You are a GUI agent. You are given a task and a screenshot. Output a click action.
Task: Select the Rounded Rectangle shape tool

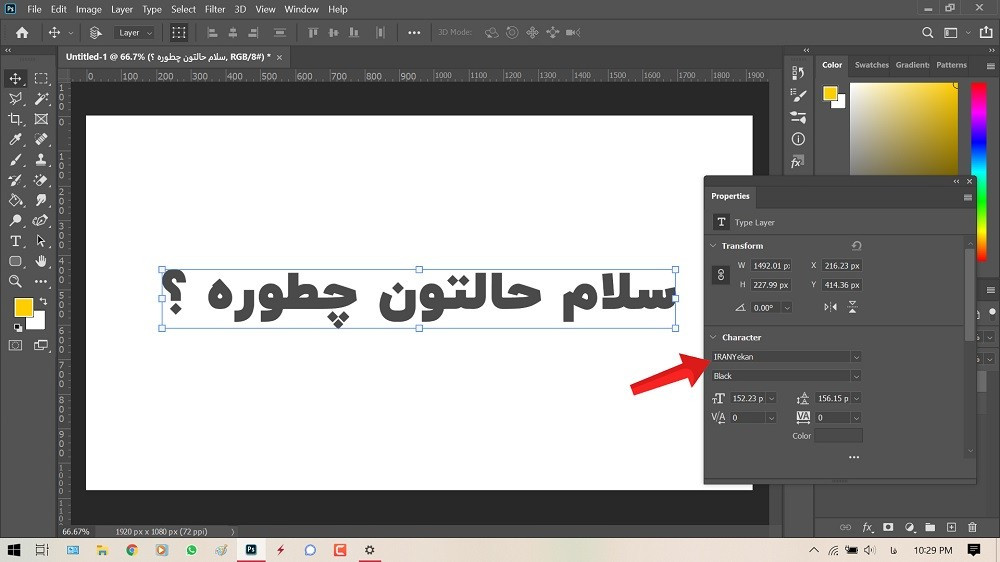(x=15, y=262)
